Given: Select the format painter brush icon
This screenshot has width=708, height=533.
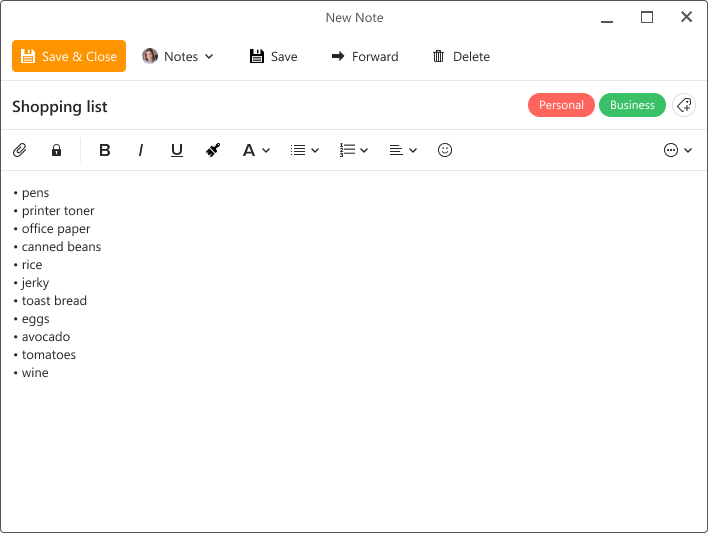Looking at the screenshot, I should (212, 150).
